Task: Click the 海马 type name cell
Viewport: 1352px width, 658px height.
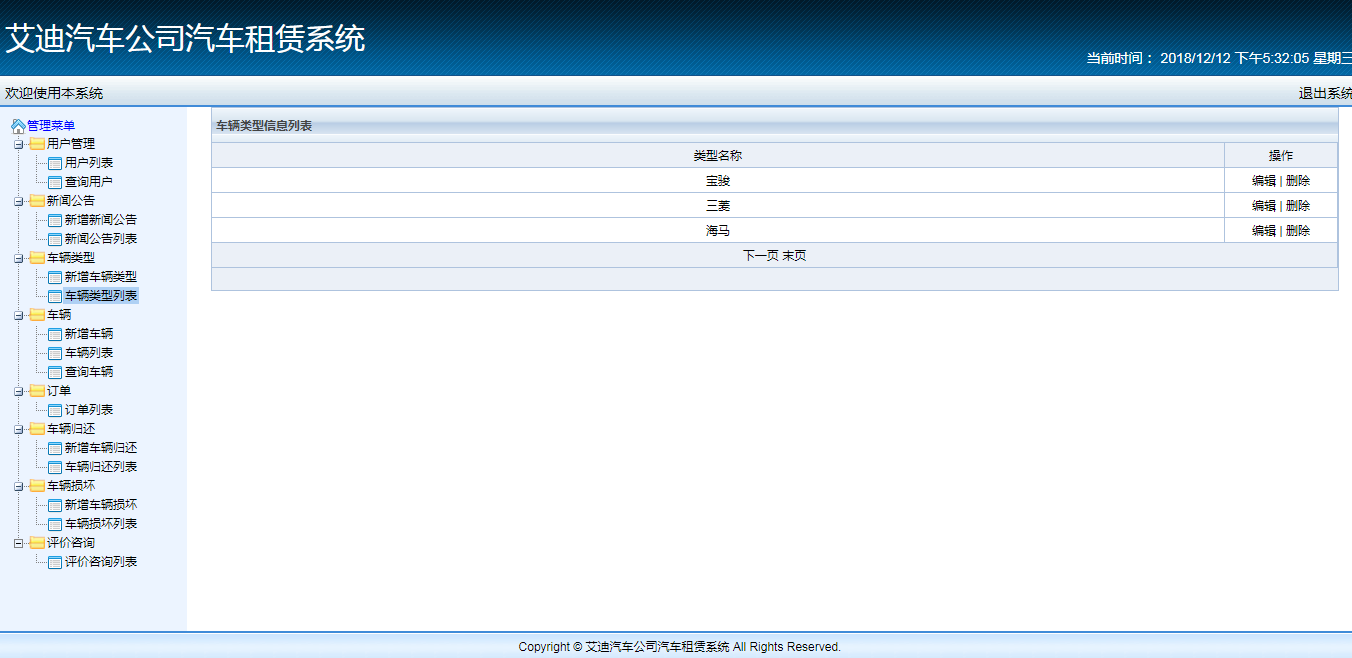Action: point(718,231)
